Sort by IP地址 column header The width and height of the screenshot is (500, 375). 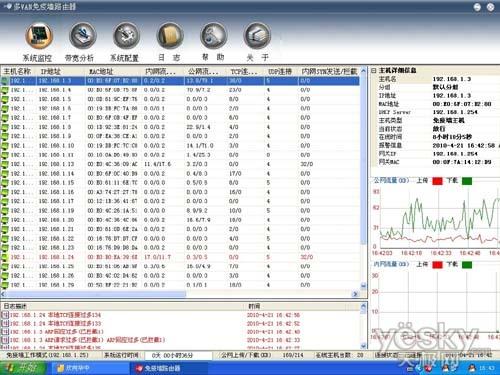pyautogui.click(x=50, y=71)
